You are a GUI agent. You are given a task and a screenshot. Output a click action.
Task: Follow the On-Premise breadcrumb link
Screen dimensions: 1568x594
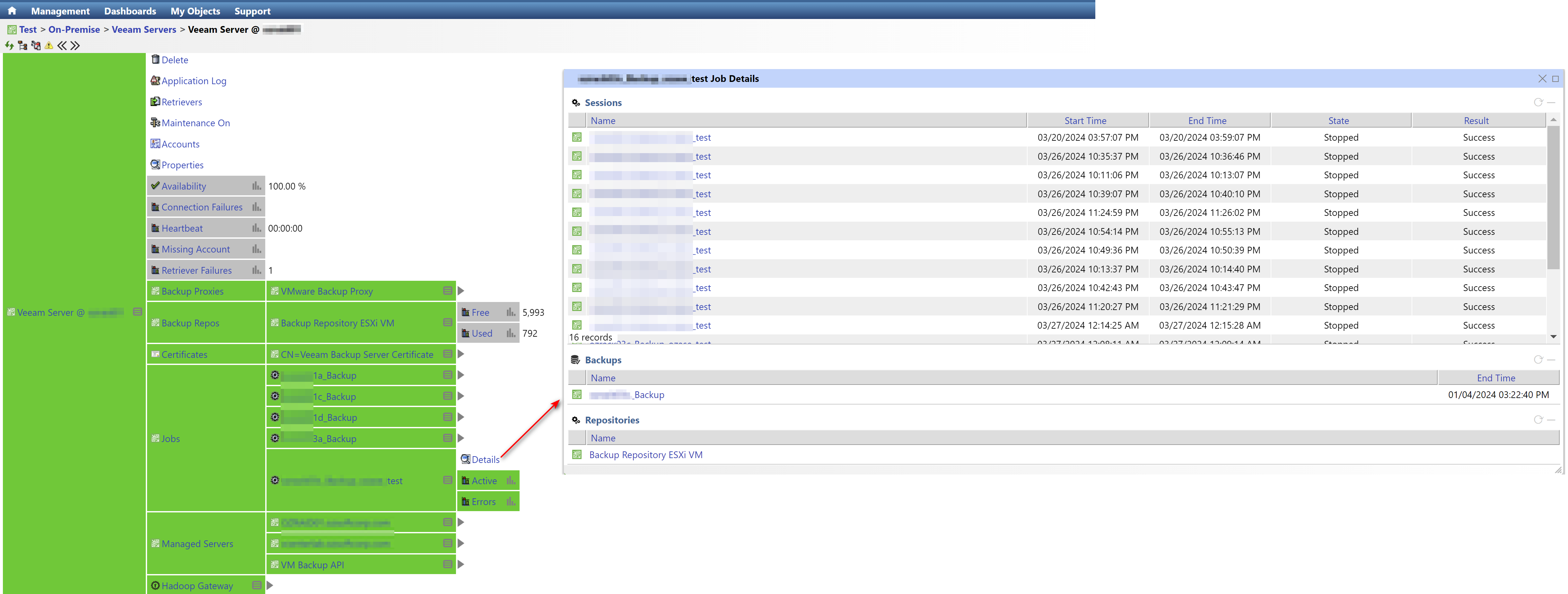pyautogui.click(x=74, y=29)
